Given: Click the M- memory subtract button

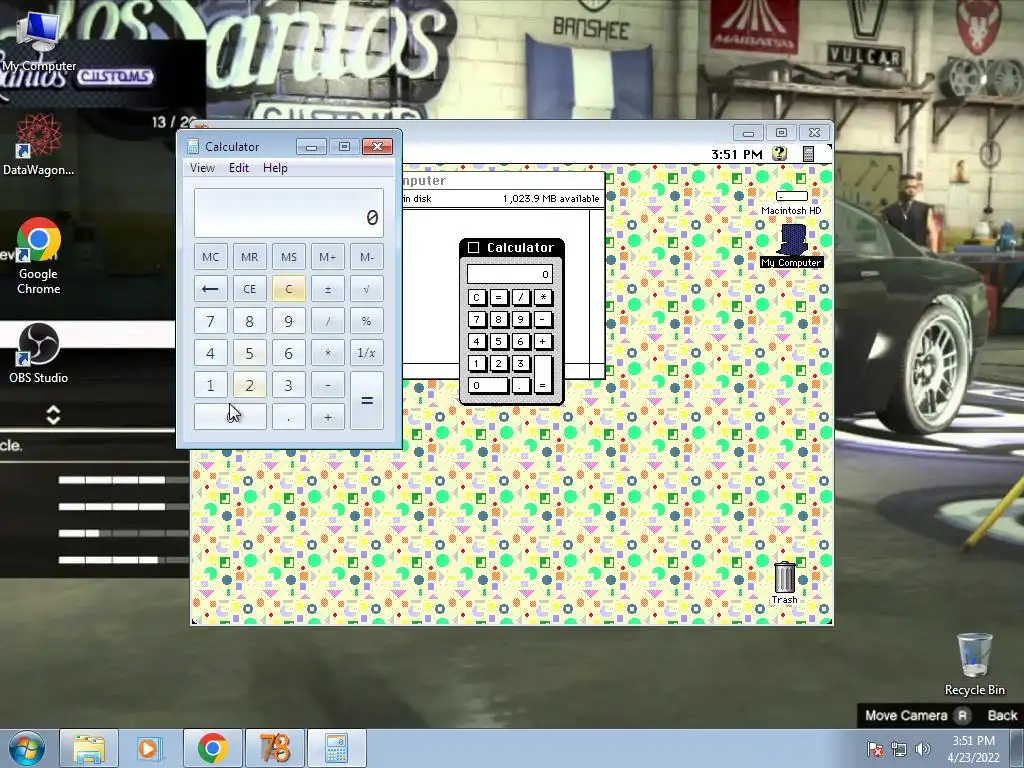Looking at the screenshot, I should 367,257.
